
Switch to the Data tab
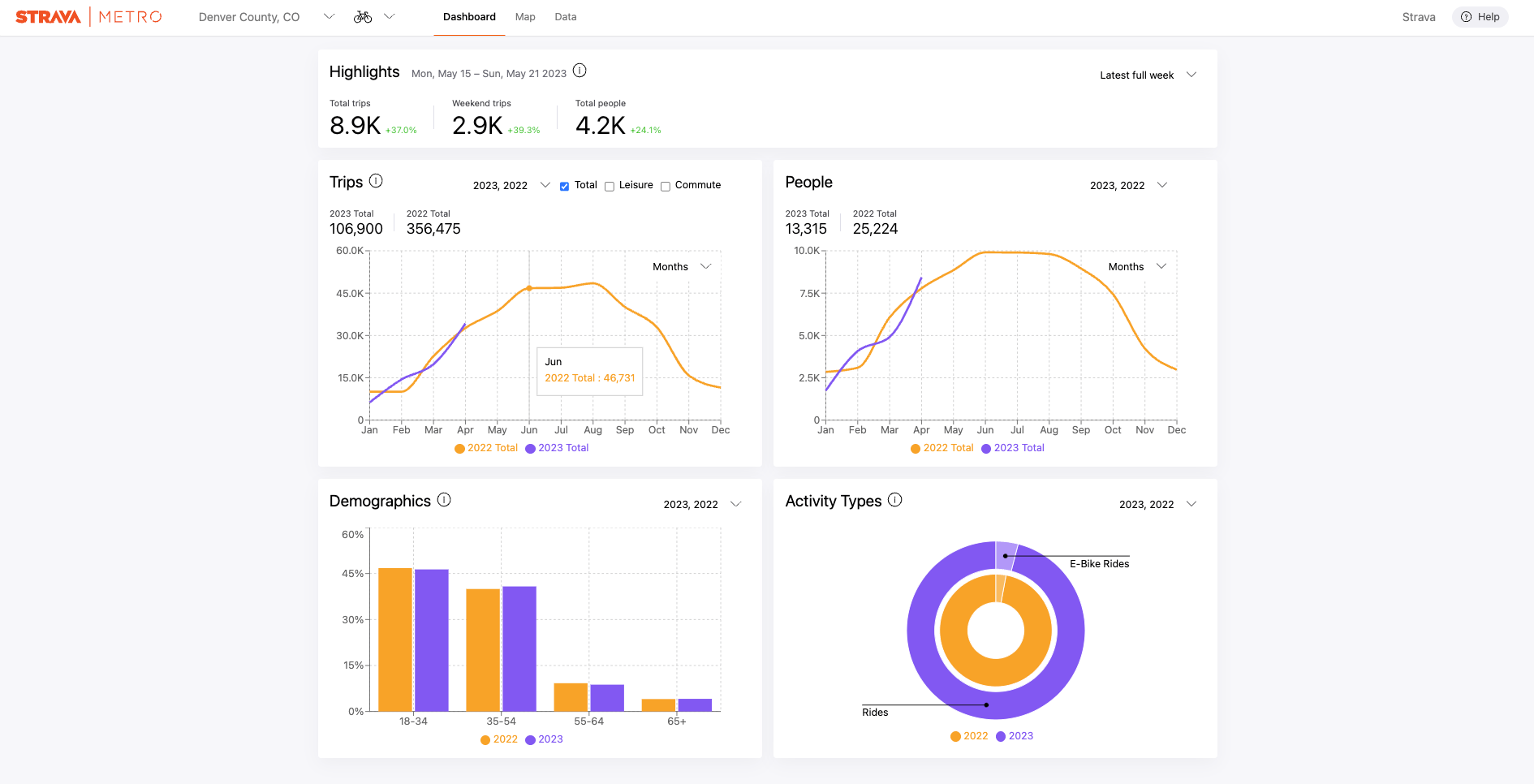(565, 16)
